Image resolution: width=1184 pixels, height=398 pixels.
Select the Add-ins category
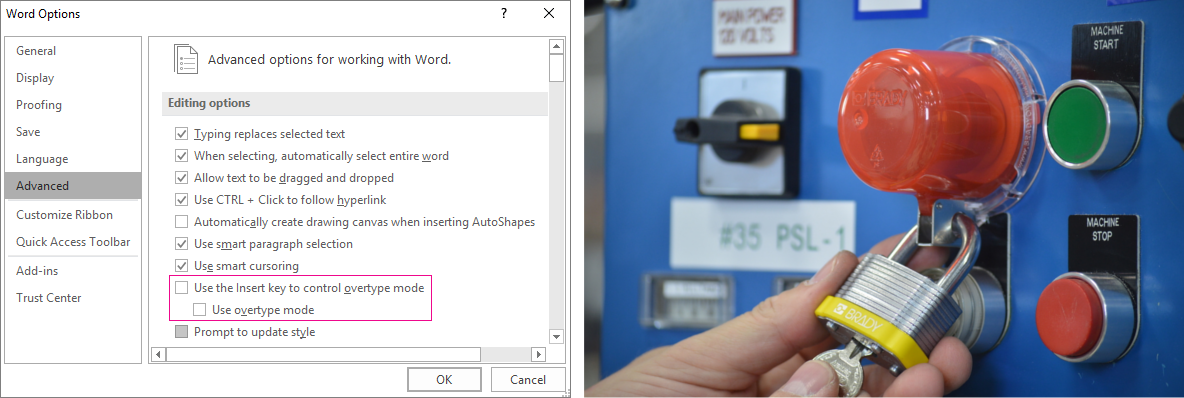pos(72,270)
